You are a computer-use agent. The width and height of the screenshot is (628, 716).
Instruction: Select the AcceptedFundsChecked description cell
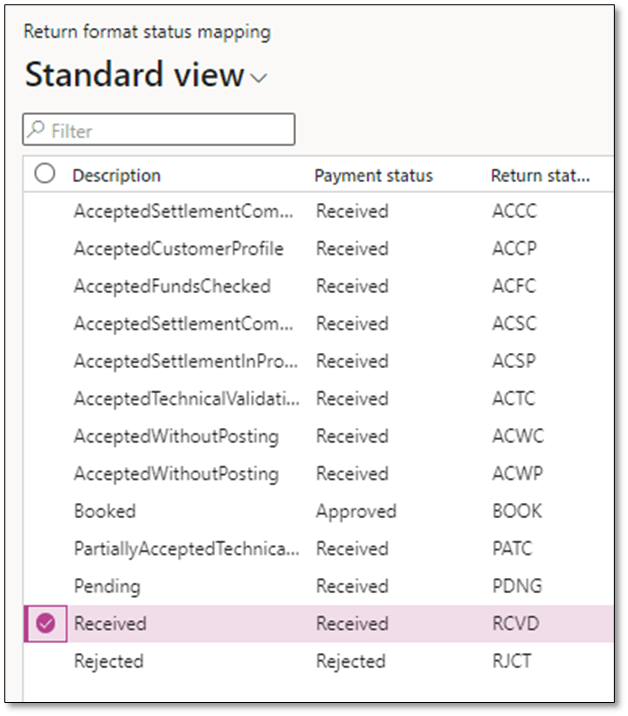pos(172,286)
